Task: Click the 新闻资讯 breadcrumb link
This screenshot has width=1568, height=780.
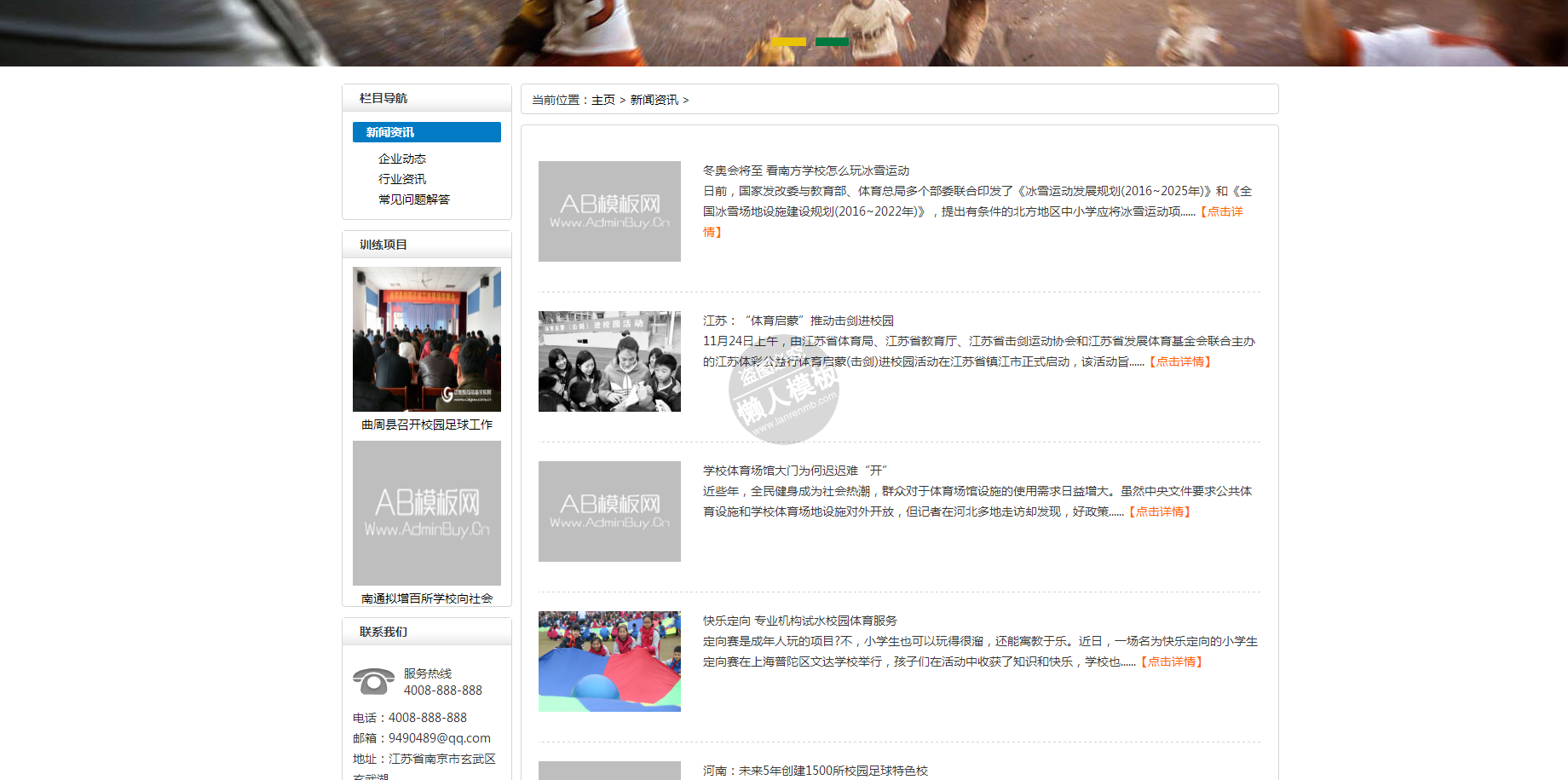Action: (654, 100)
